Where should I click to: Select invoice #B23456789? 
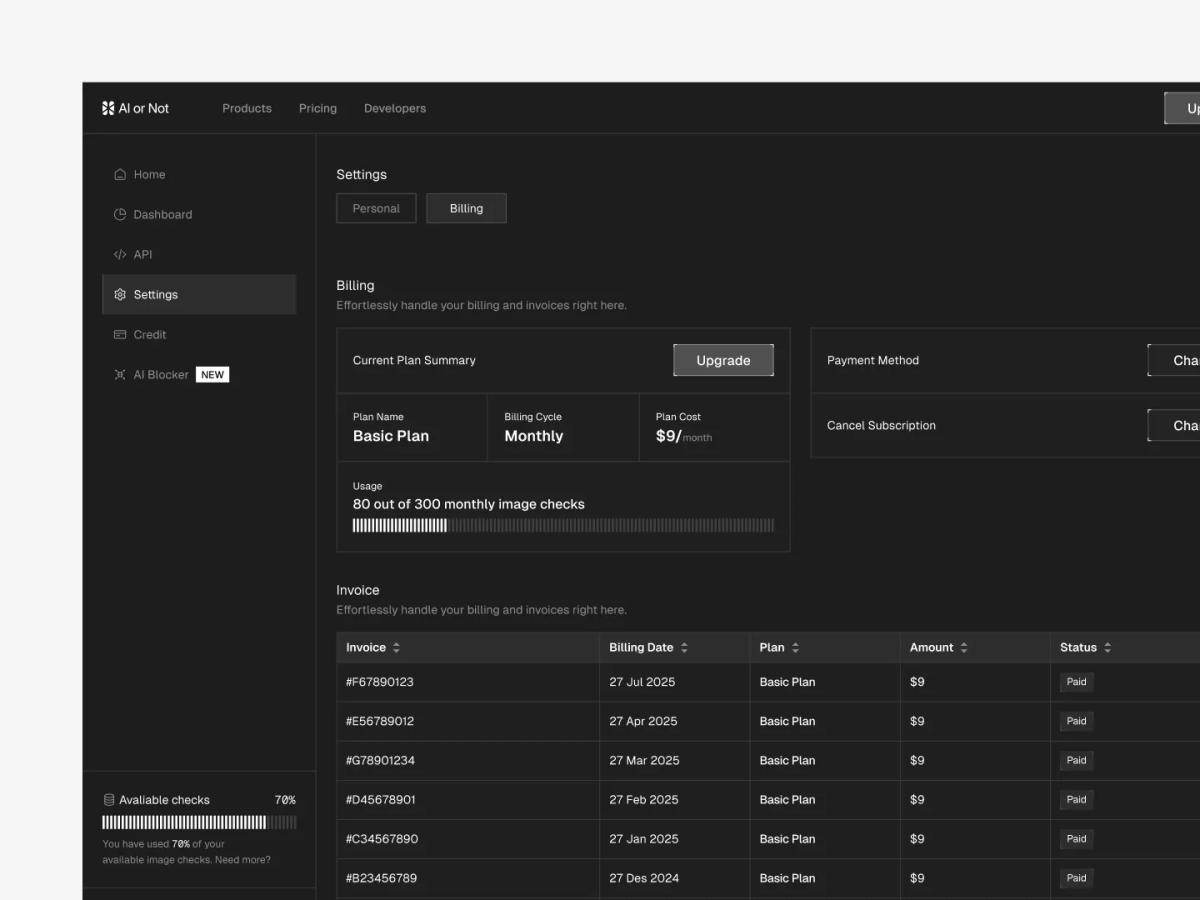pyautogui.click(x=381, y=878)
